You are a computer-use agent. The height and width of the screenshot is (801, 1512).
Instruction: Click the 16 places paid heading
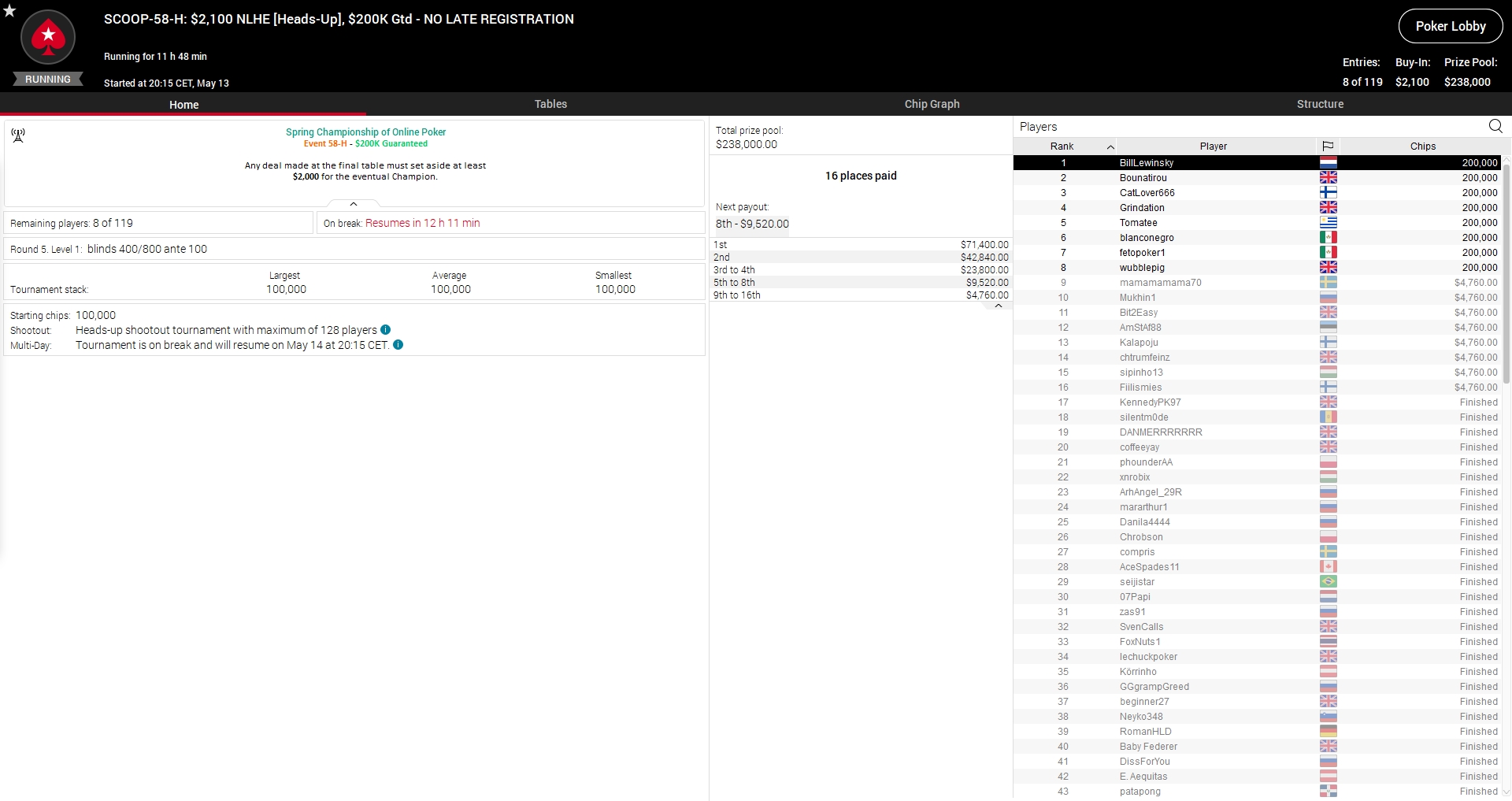pos(861,176)
